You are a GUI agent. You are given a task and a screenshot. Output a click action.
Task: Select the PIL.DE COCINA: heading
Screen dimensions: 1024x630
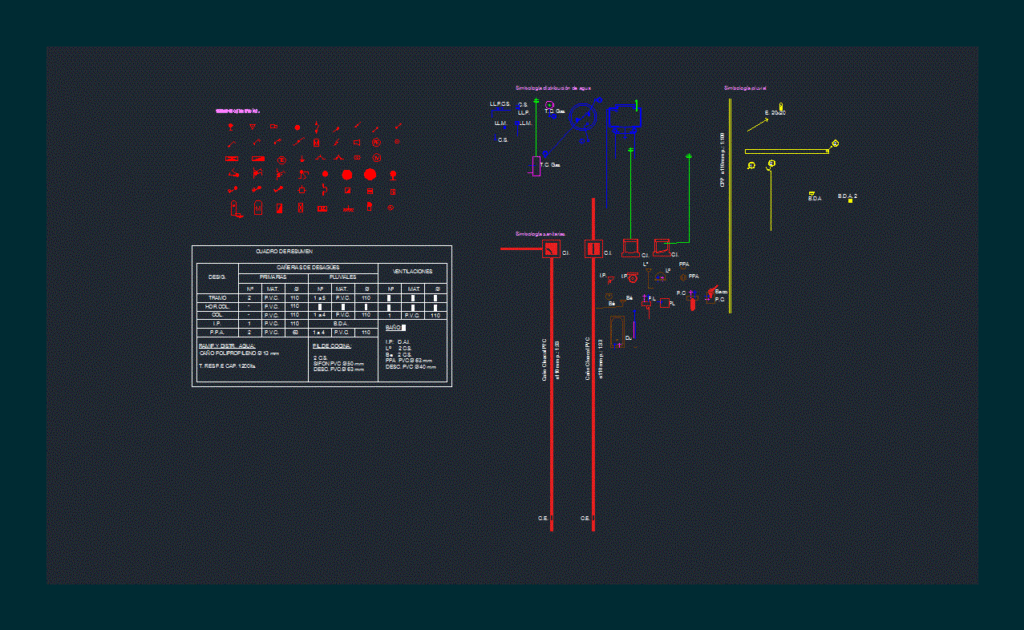[332, 346]
